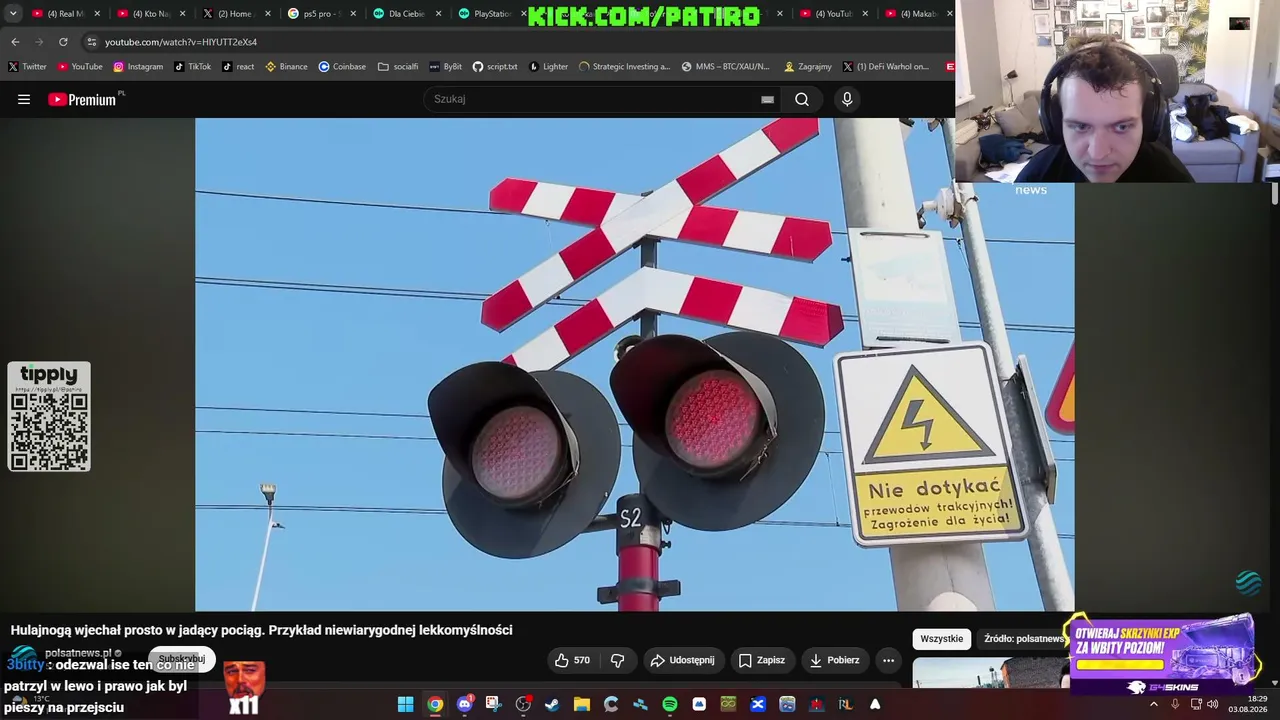Dislike the video
The image size is (1280, 720).
tap(618, 660)
